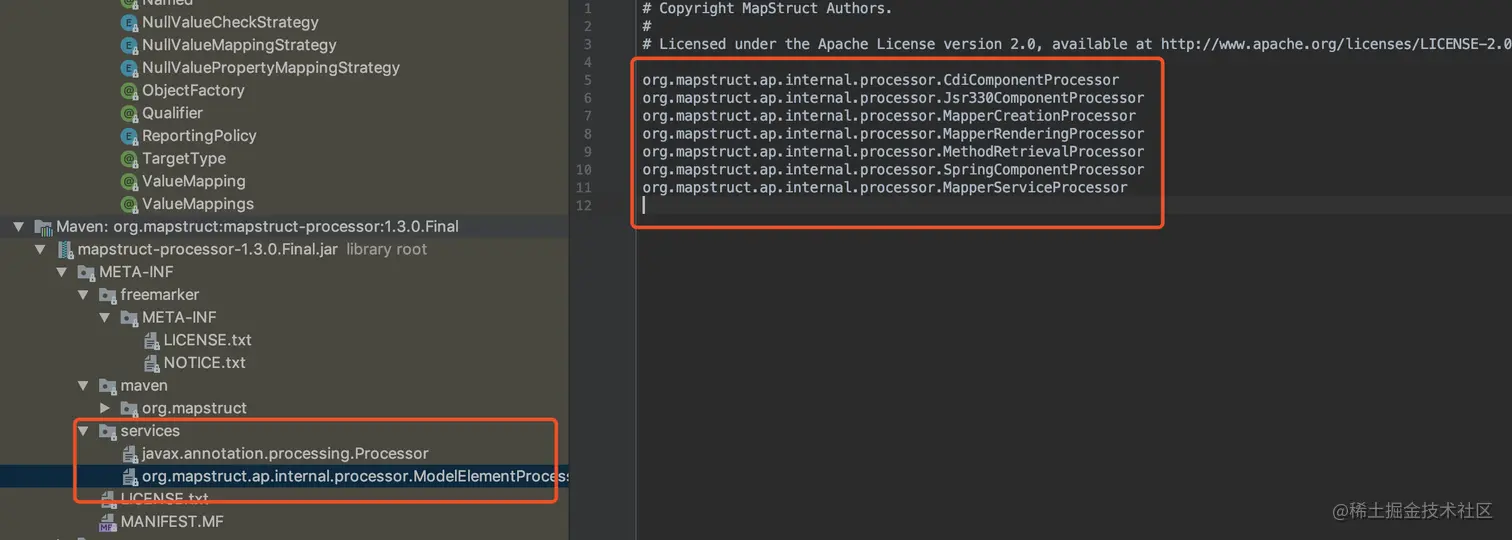Screen dimensions: 1512x540
Task: Click the ModelElementProcessor services file icon
Action: coord(130,477)
